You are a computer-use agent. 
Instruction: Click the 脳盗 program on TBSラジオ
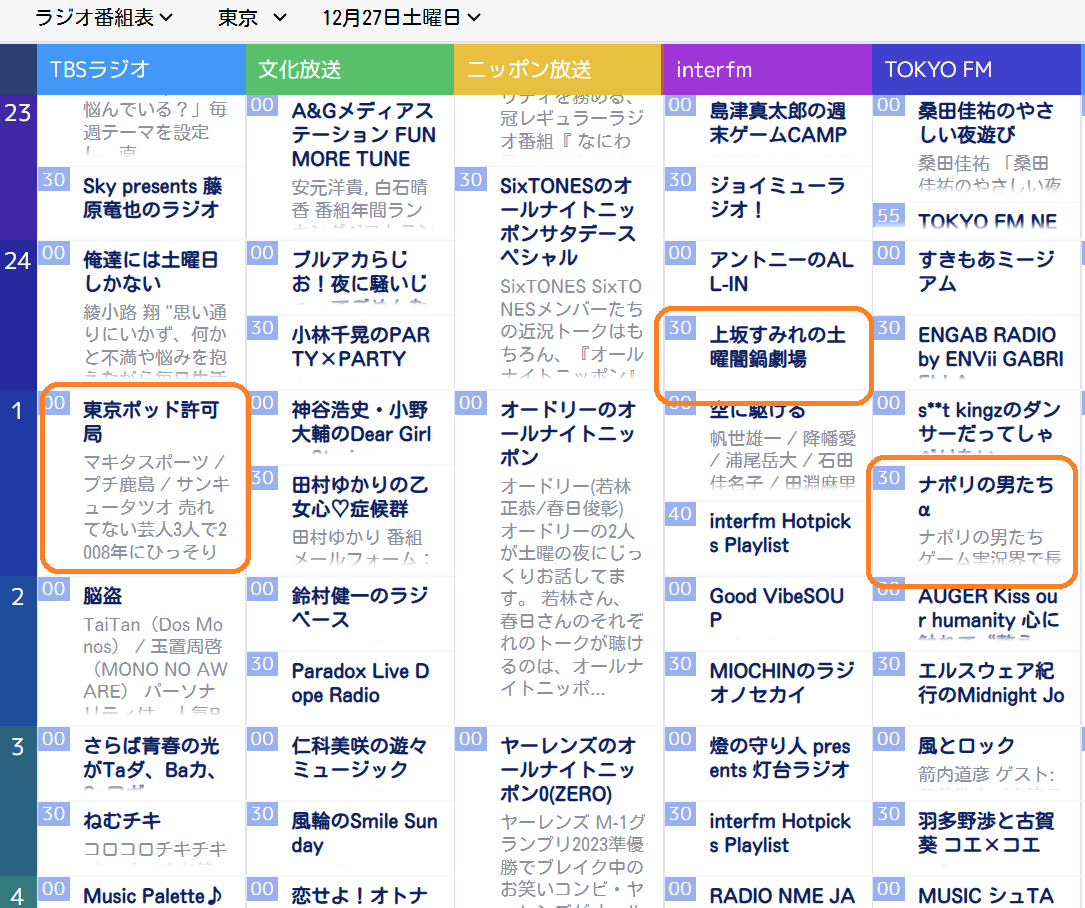(103, 596)
